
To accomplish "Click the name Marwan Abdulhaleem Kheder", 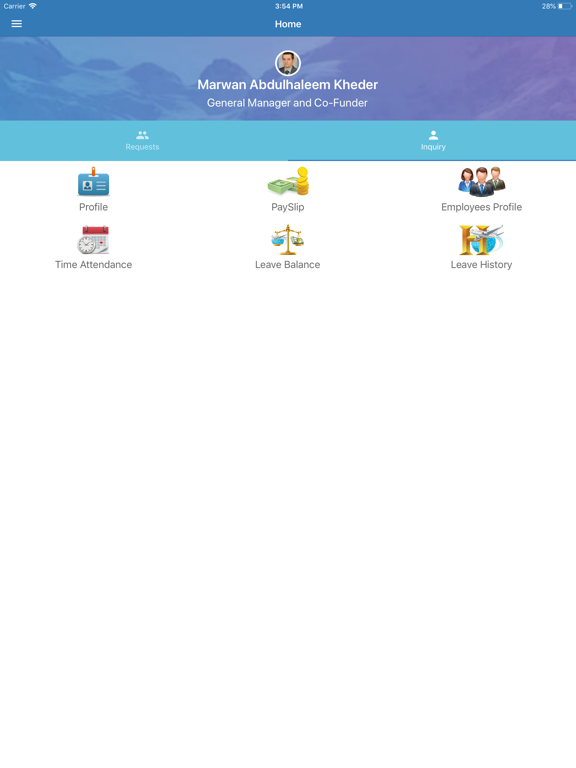I will point(288,85).
